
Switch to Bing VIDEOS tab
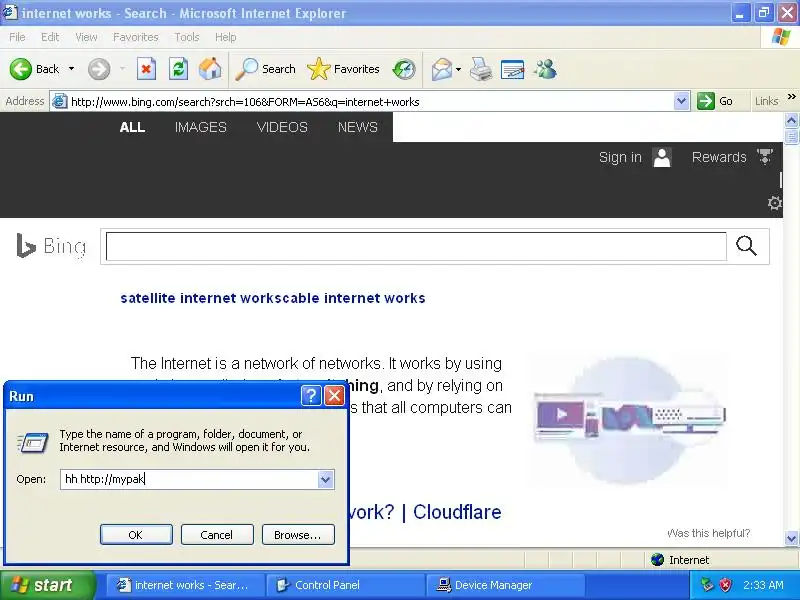click(282, 127)
